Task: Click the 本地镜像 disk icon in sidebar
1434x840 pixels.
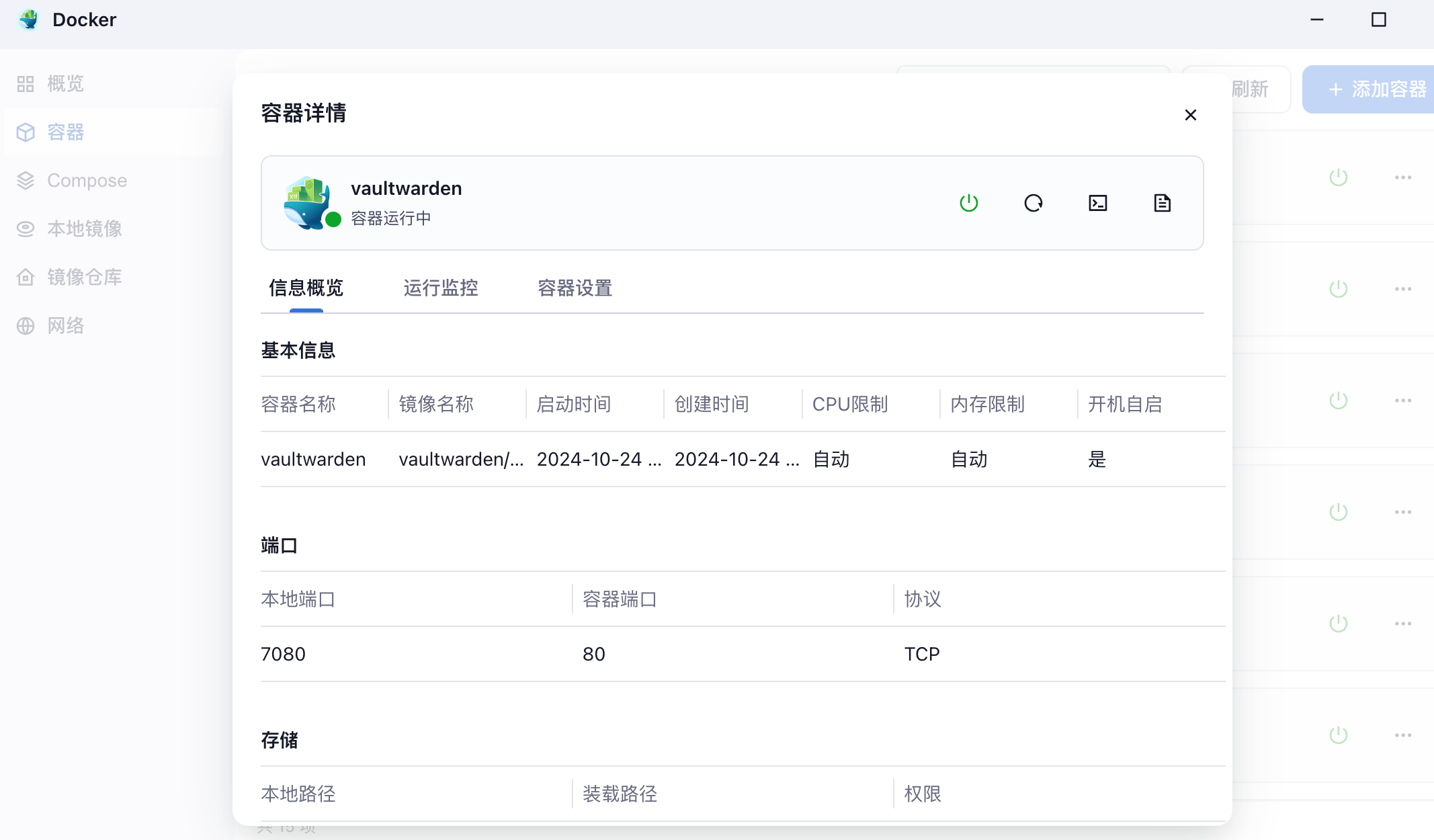Action: coord(26,229)
